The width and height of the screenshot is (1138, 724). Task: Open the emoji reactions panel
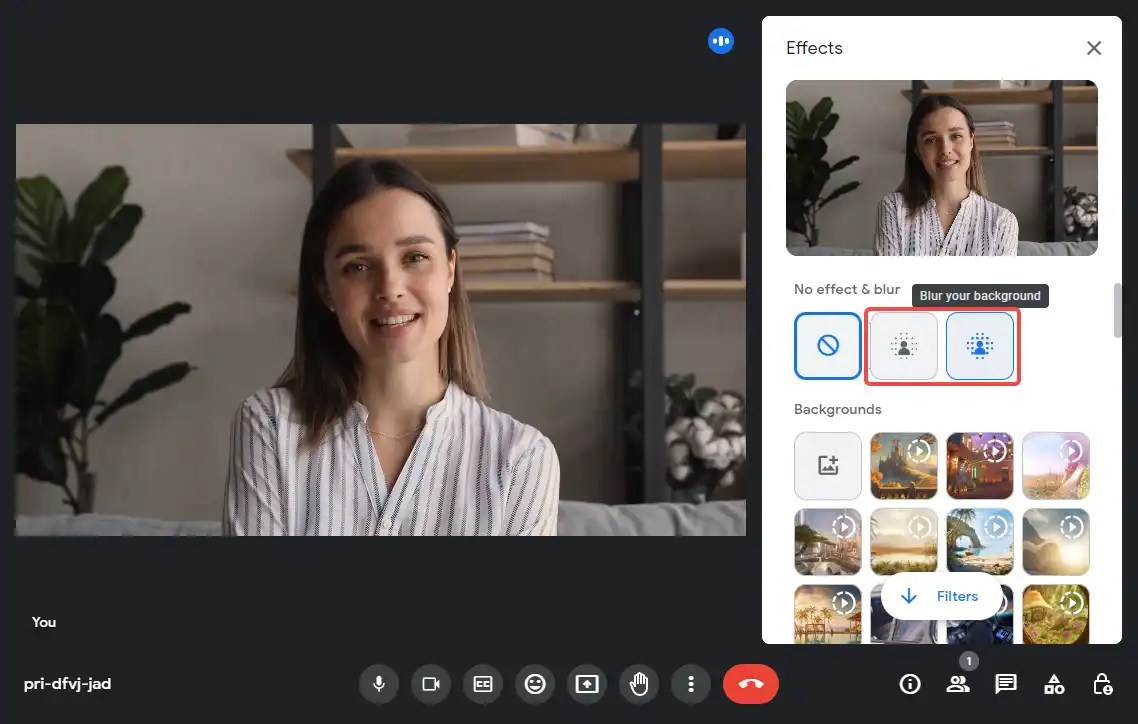(x=535, y=684)
